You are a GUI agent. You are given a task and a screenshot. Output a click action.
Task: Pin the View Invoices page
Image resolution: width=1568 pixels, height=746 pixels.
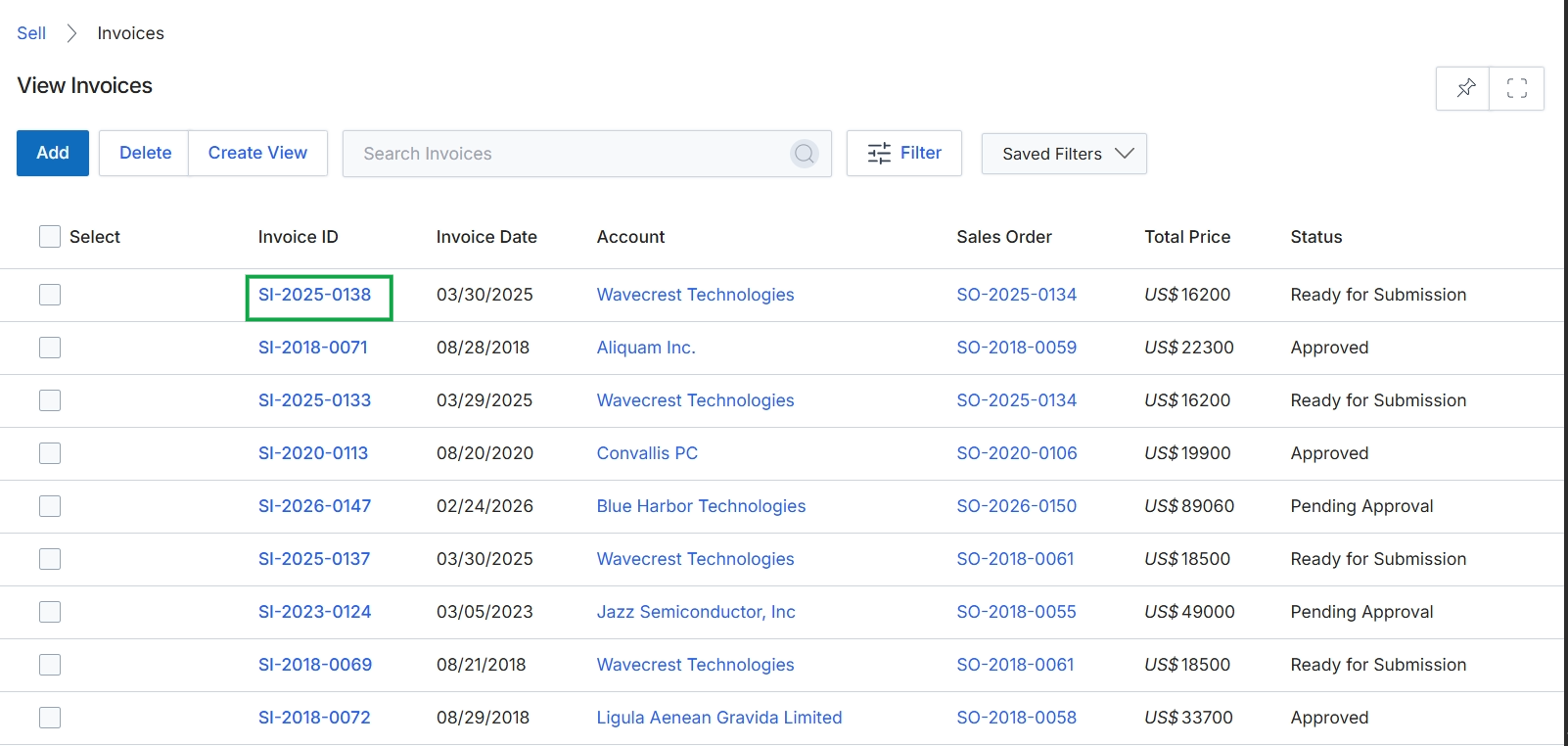pos(1463,88)
